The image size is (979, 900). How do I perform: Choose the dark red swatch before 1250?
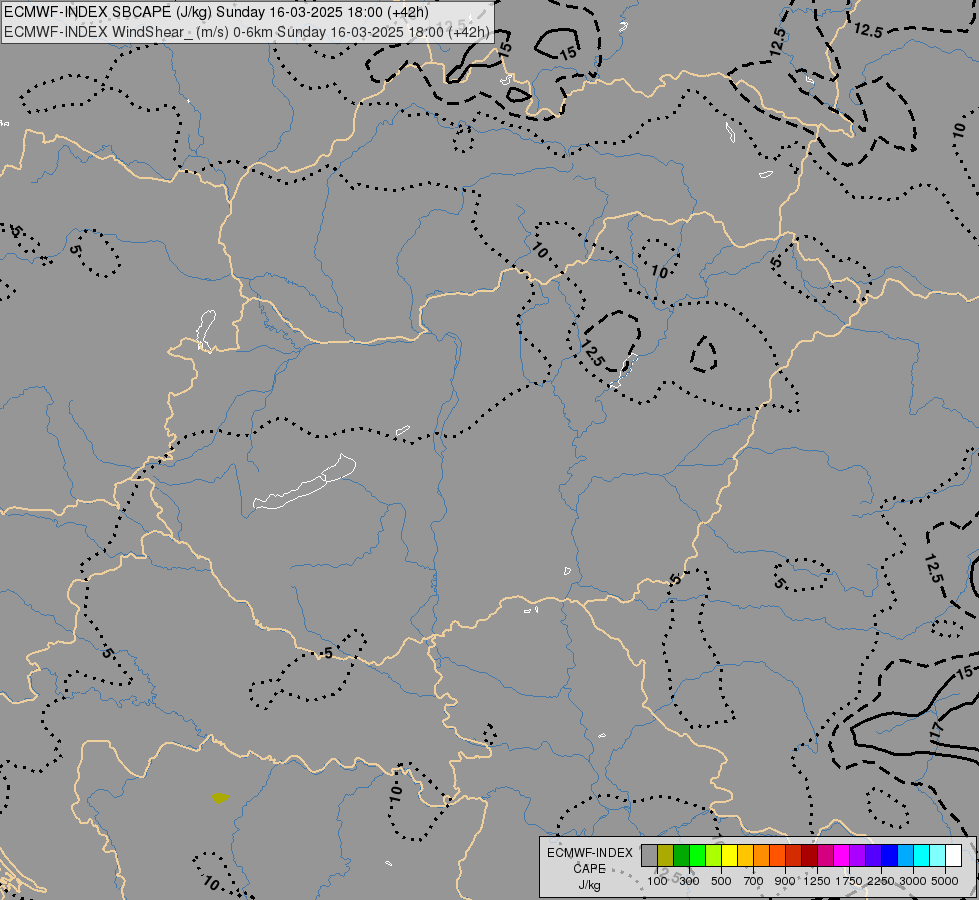[809, 855]
